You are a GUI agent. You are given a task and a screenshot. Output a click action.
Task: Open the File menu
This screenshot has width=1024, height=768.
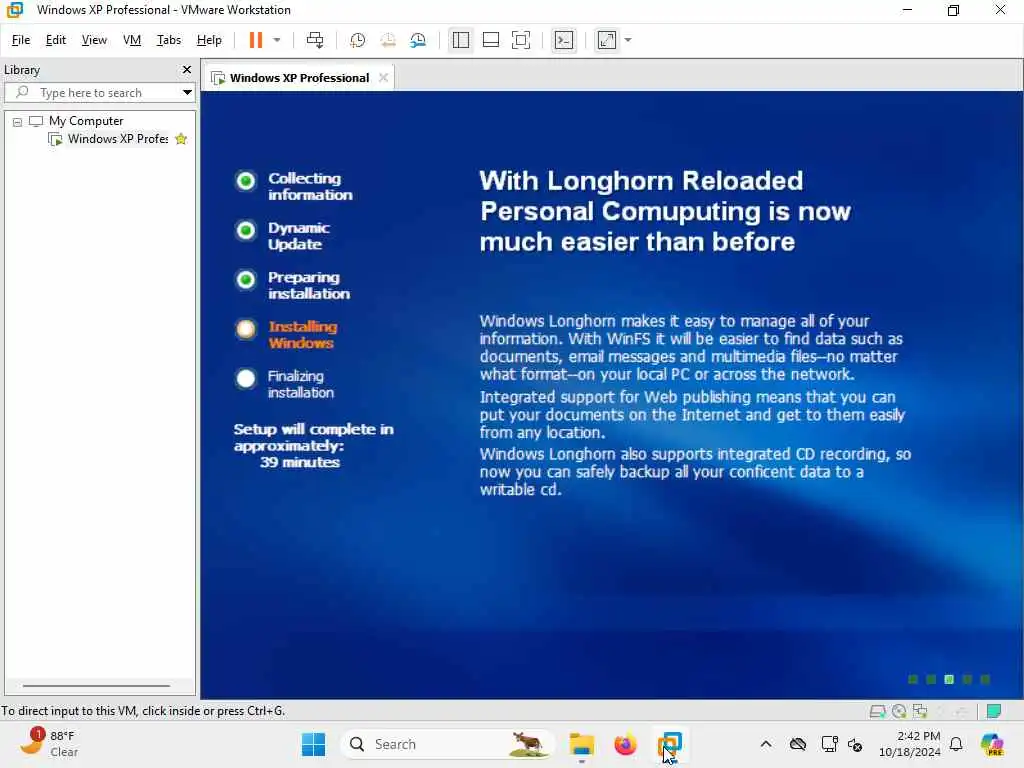click(x=21, y=40)
